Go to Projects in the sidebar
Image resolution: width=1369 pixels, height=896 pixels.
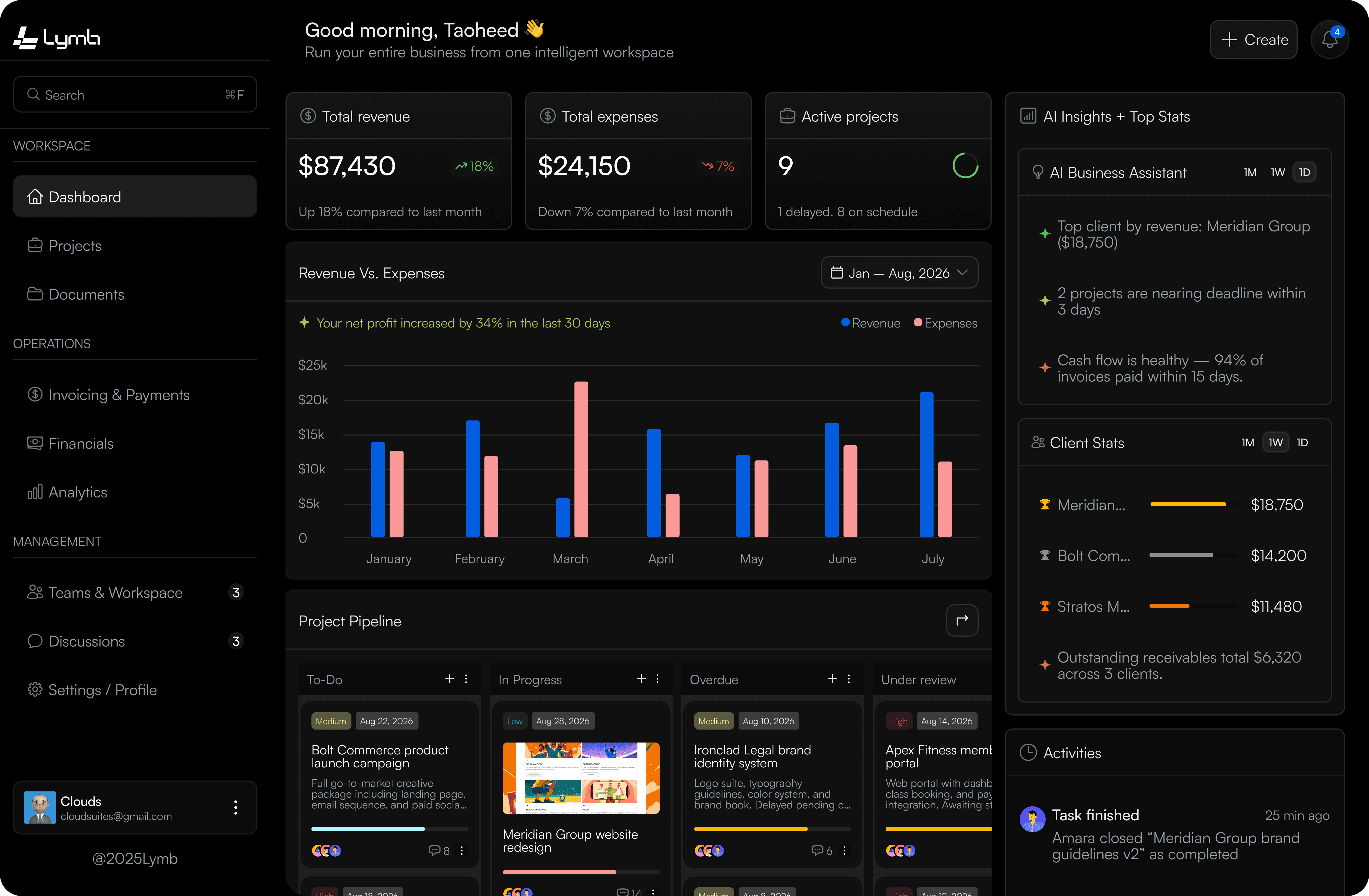[135, 246]
